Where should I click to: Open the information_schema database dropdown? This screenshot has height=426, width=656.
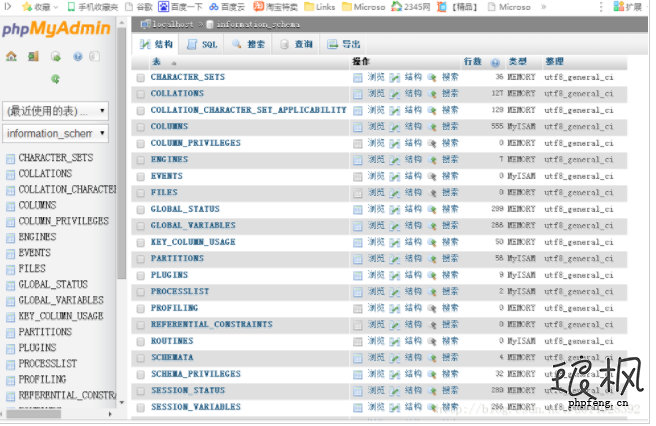(55, 133)
